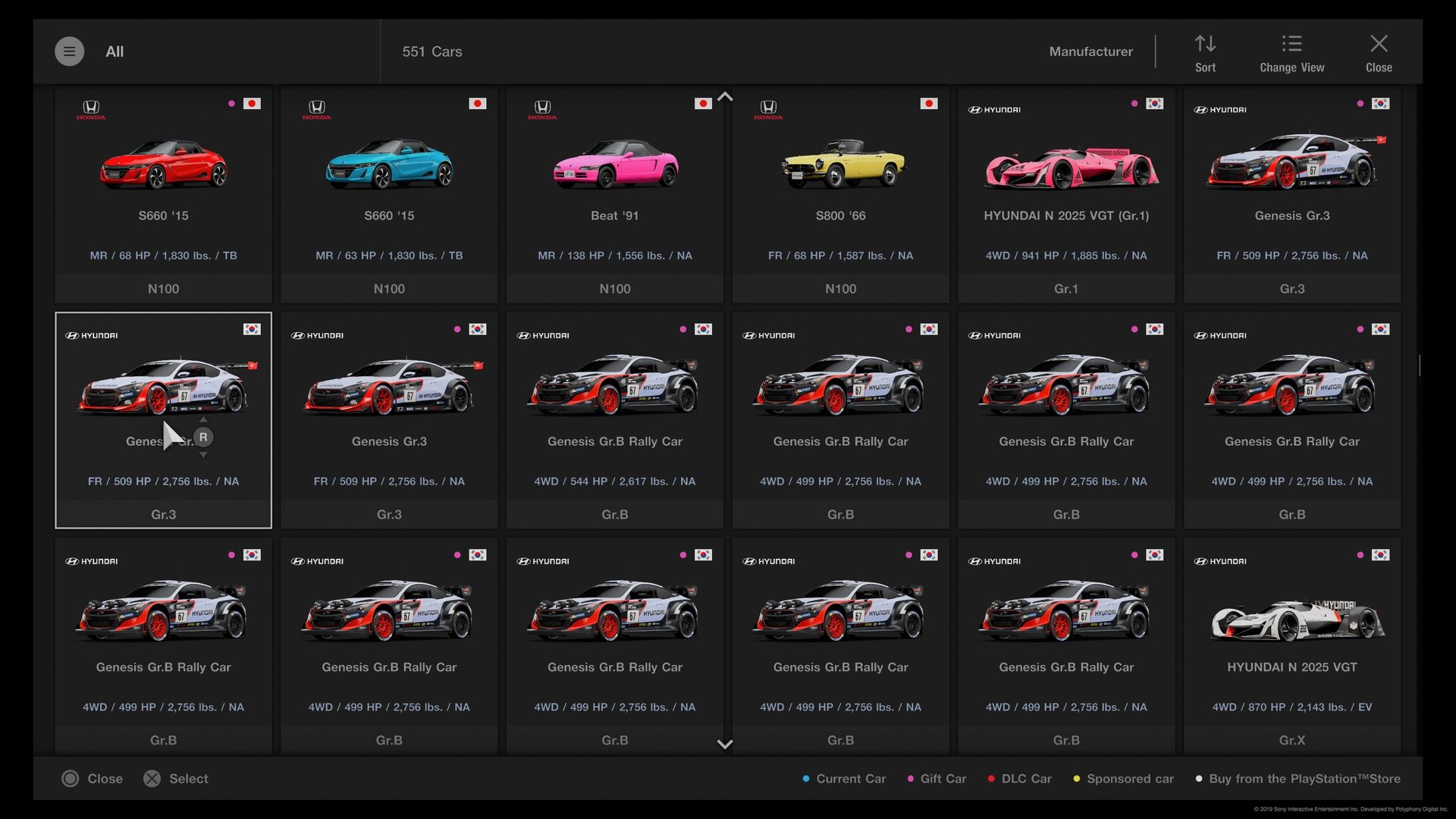Click the Honda logo on Beat '91 card
Viewport: 1456px width, 819px height.
coord(542,110)
